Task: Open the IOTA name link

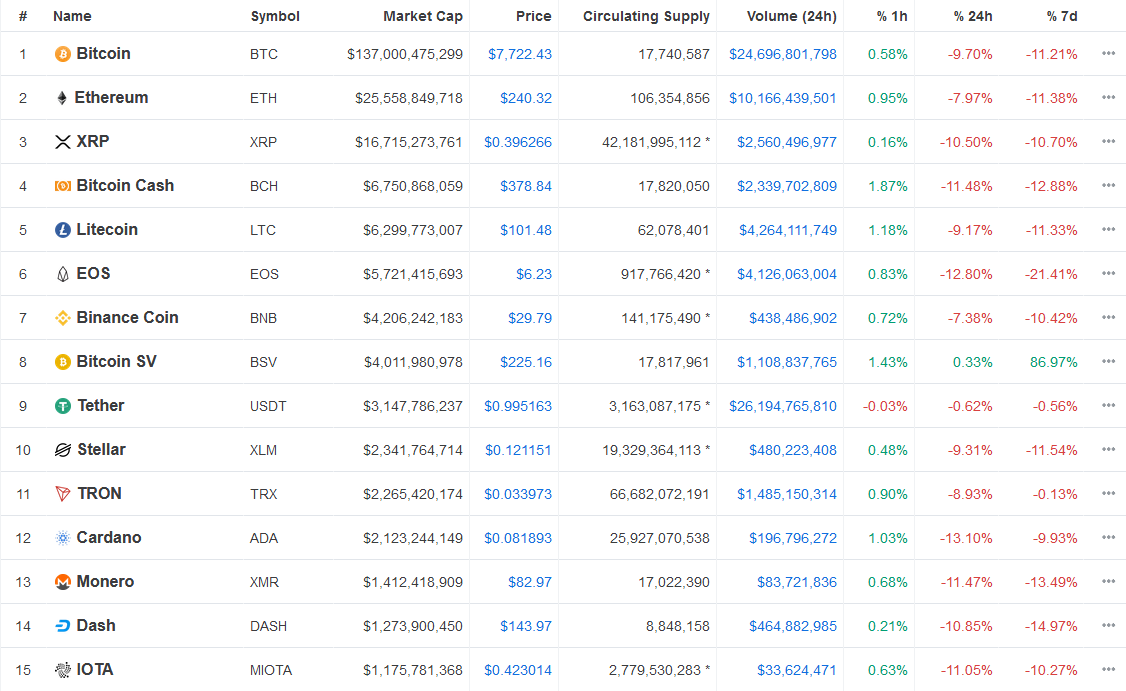Action: point(95,669)
